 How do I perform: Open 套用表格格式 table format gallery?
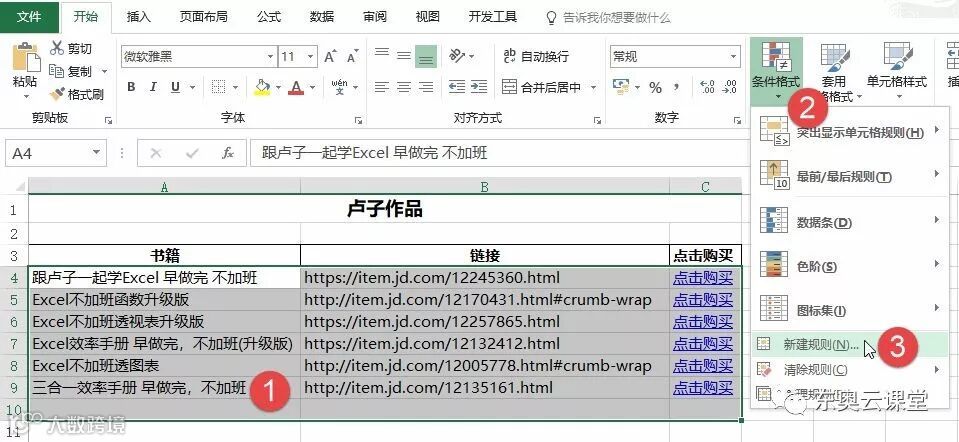[834, 70]
